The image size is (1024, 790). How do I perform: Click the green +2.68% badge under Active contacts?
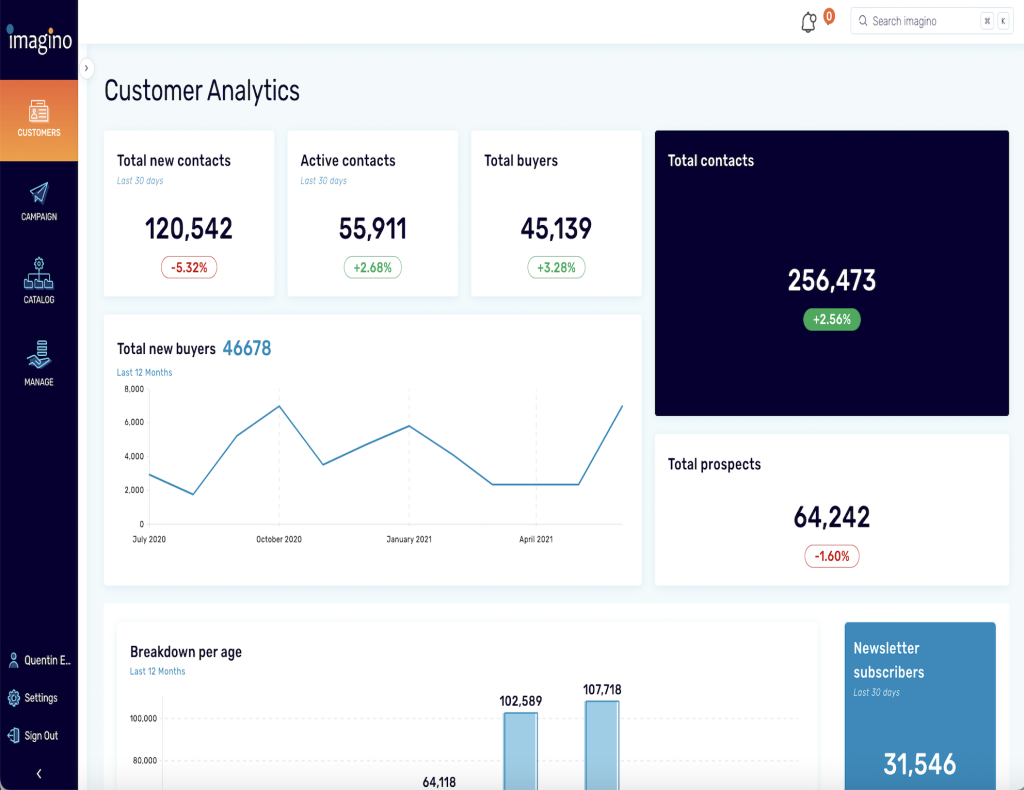[372, 267]
